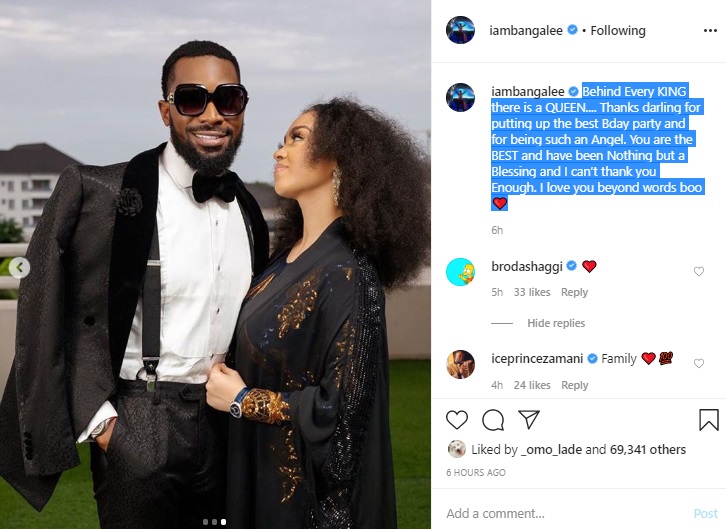Reply to iceprincezamani's comment
The height and width of the screenshot is (529, 726).
pyautogui.click(x=574, y=385)
